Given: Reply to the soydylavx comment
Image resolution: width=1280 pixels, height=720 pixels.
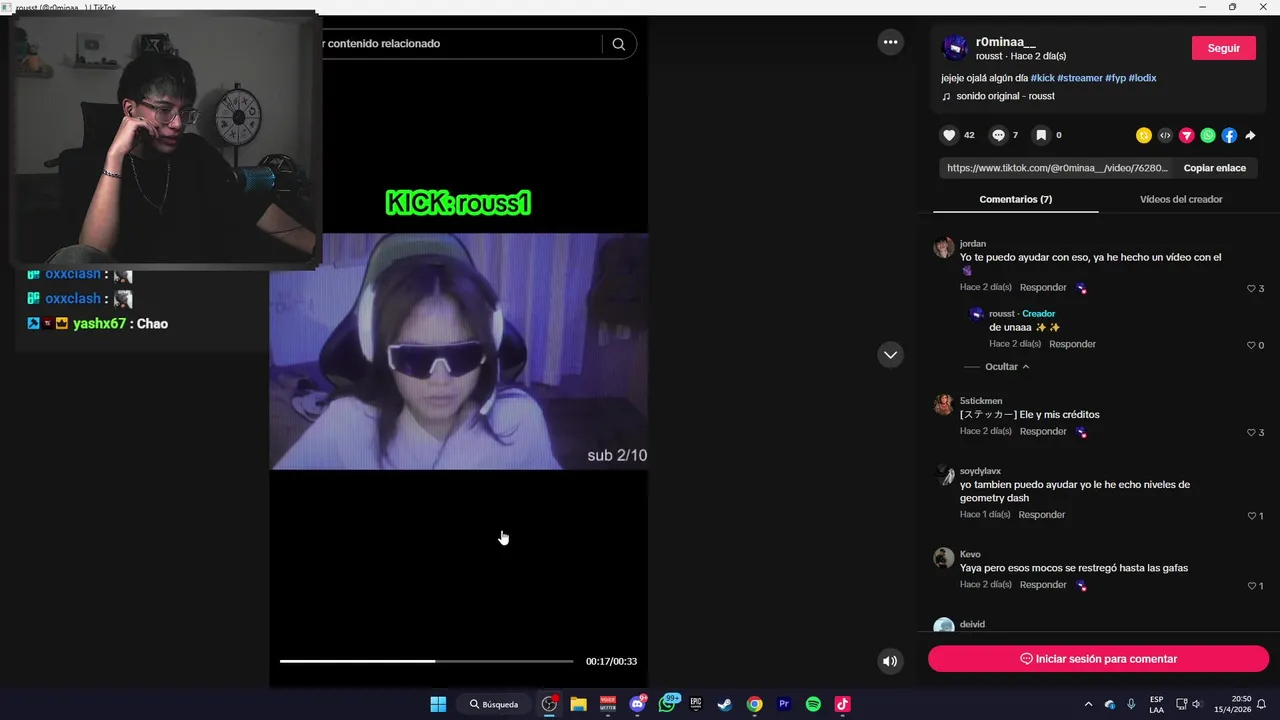Looking at the screenshot, I should 1042,514.
